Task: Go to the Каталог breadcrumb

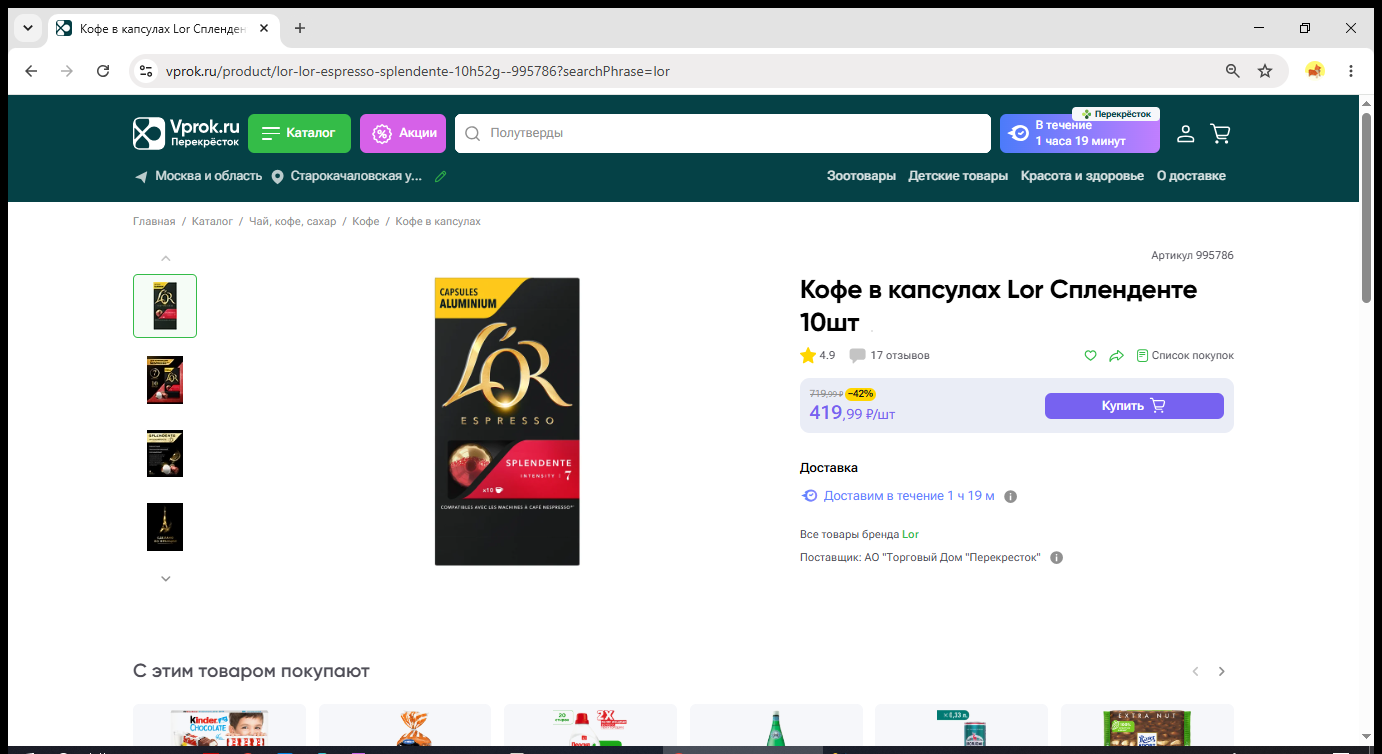Action: point(212,221)
